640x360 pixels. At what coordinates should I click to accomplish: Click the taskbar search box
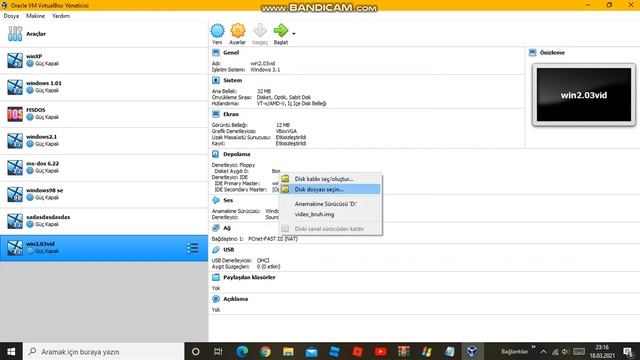104,351
